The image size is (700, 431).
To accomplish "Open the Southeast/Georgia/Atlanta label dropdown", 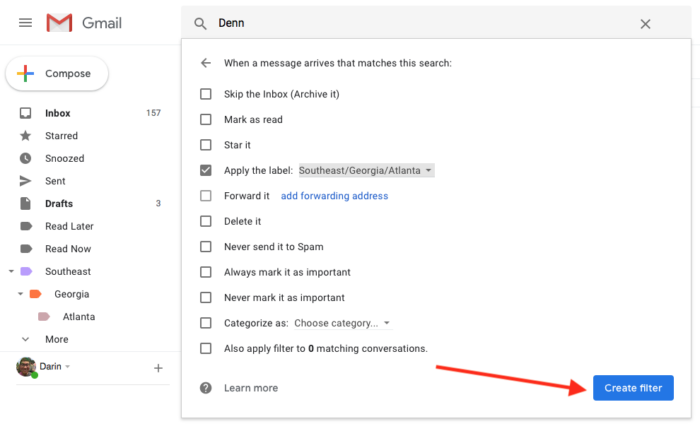I will coord(366,171).
